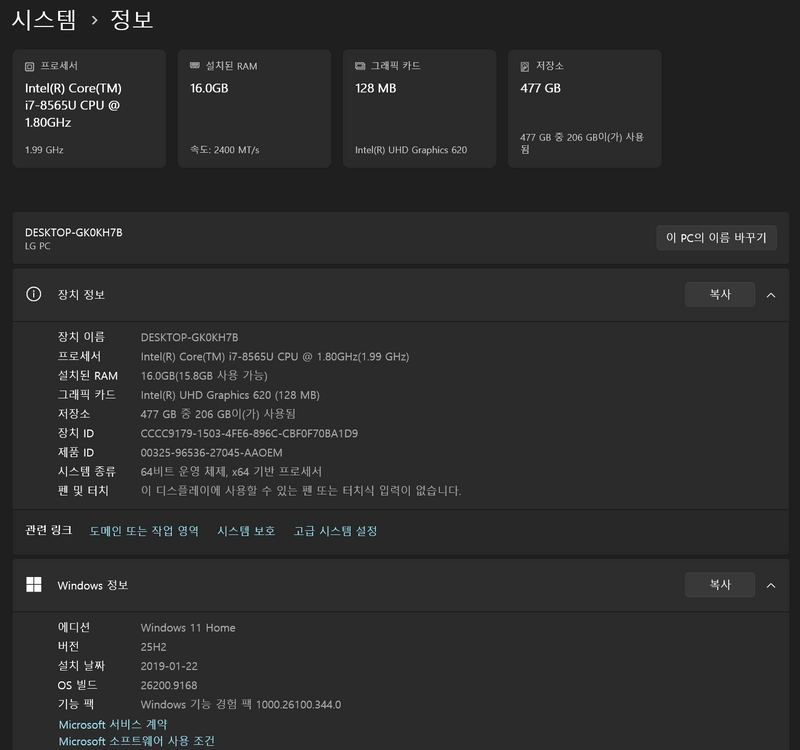This screenshot has width=800, height=750.
Task: Click the LG PC label under device name
Action: coord(38,246)
